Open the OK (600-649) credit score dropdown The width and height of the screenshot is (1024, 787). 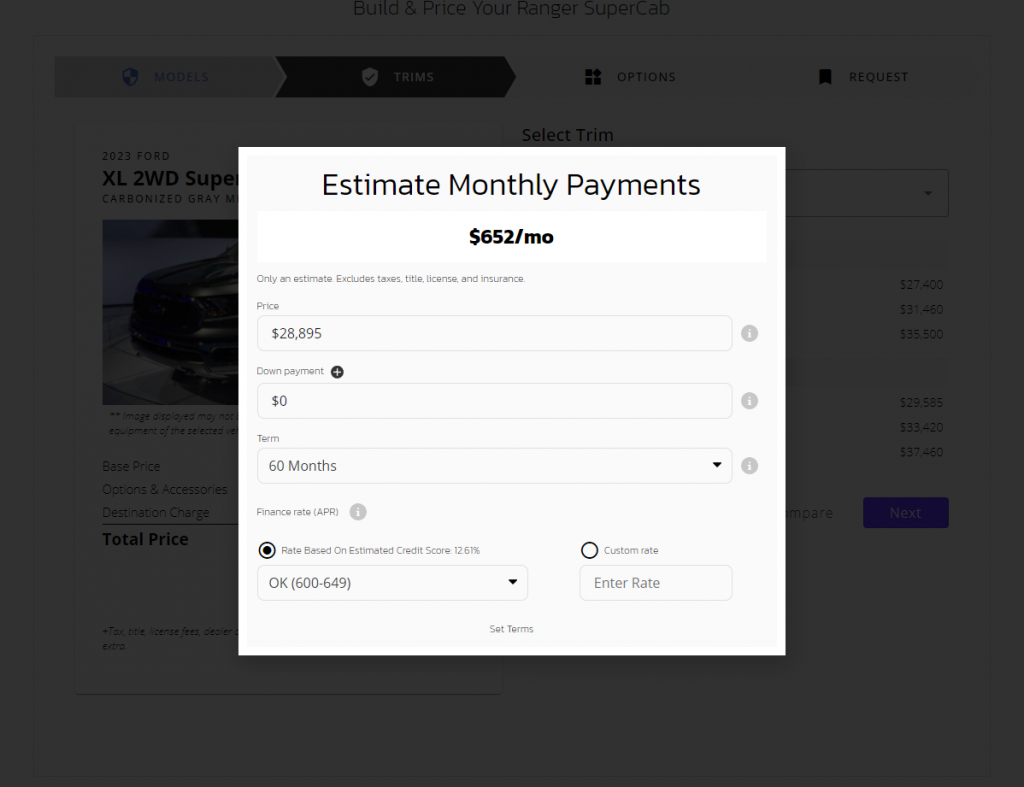[x=392, y=583]
